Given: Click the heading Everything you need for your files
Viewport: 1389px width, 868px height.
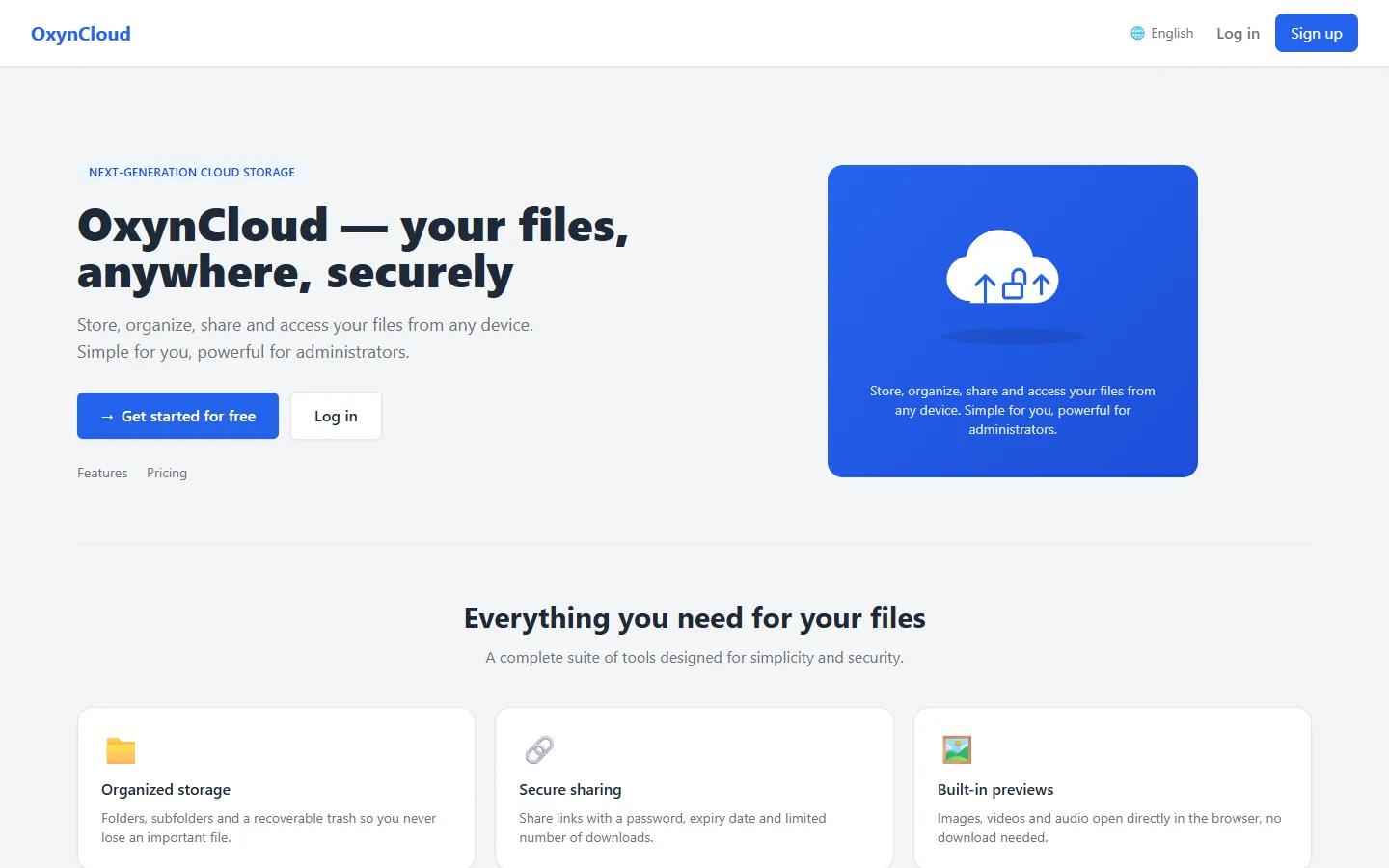Looking at the screenshot, I should tap(694, 617).
